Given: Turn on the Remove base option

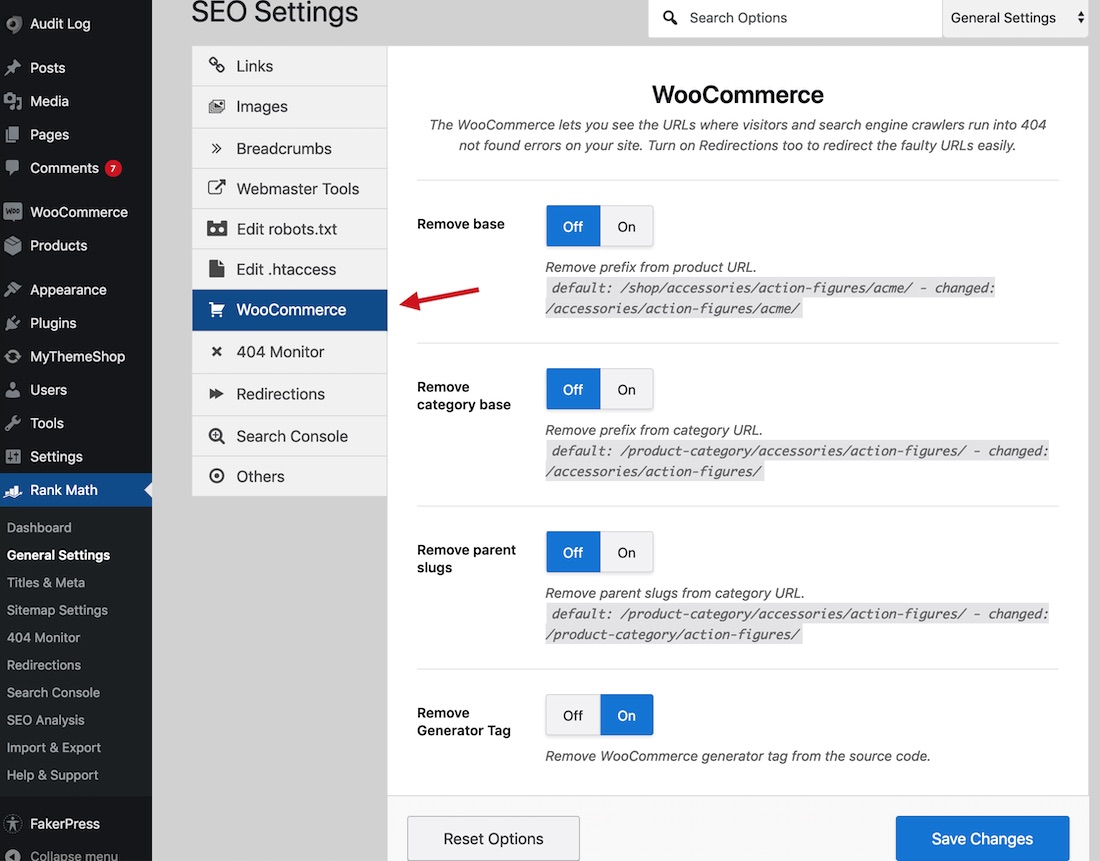Looking at the screenshot, I should (626, 226).
